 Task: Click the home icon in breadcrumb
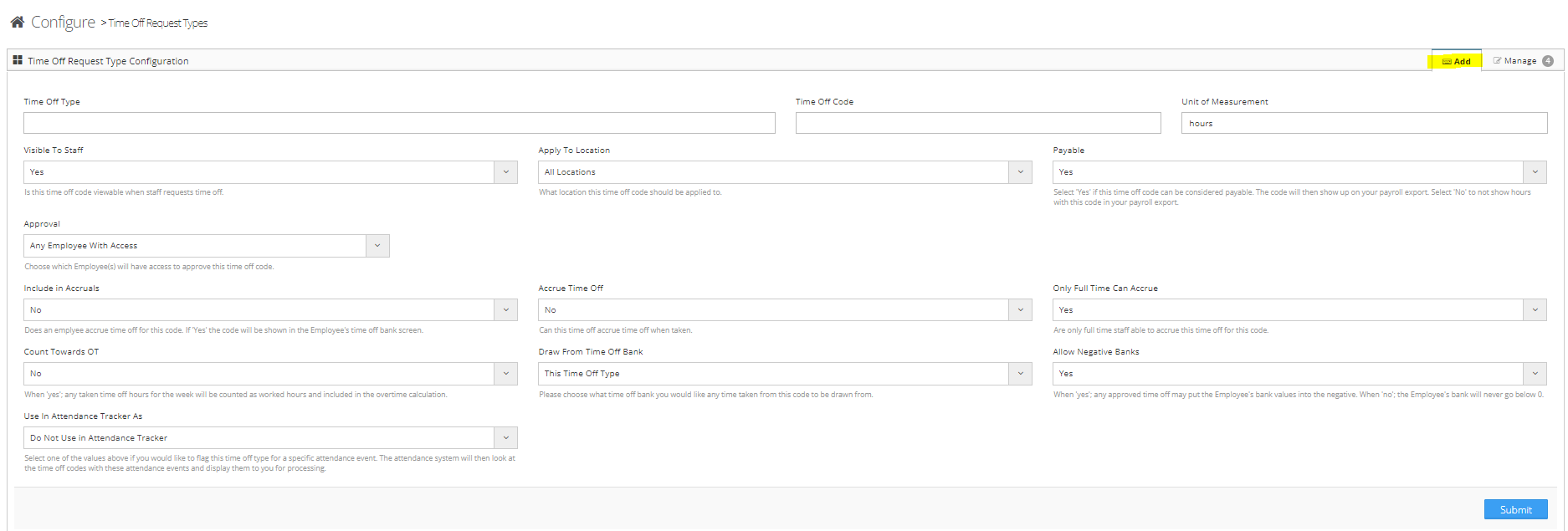(17, 22)
